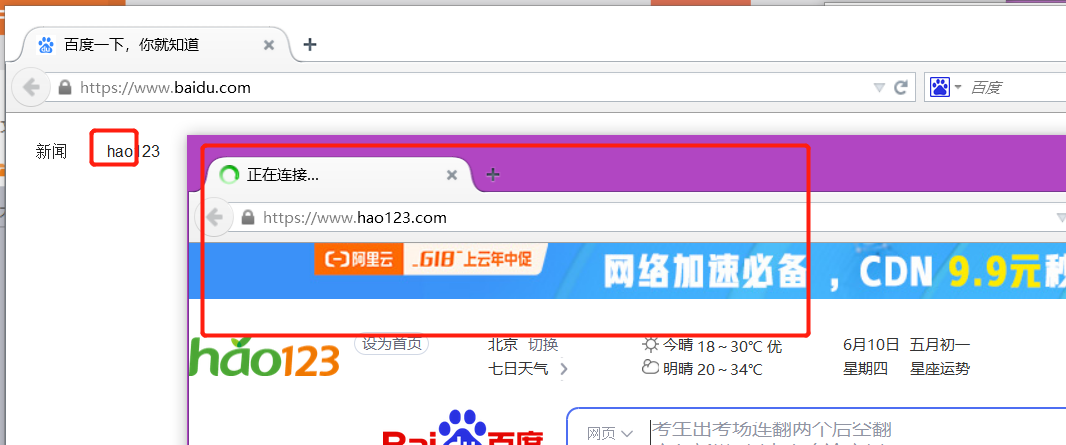Close the 正在连接... tab
1066x445 pixels.
point(451,175)
